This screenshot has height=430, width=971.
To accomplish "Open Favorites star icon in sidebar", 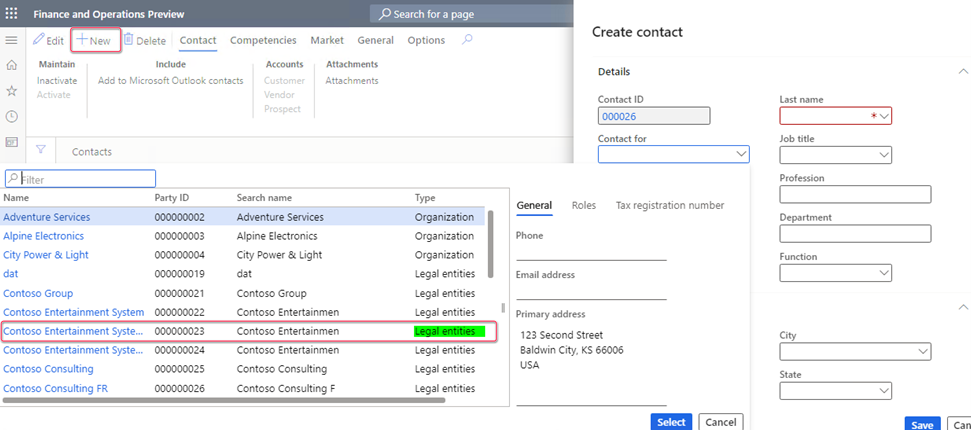I will click(x=11, y=91).
